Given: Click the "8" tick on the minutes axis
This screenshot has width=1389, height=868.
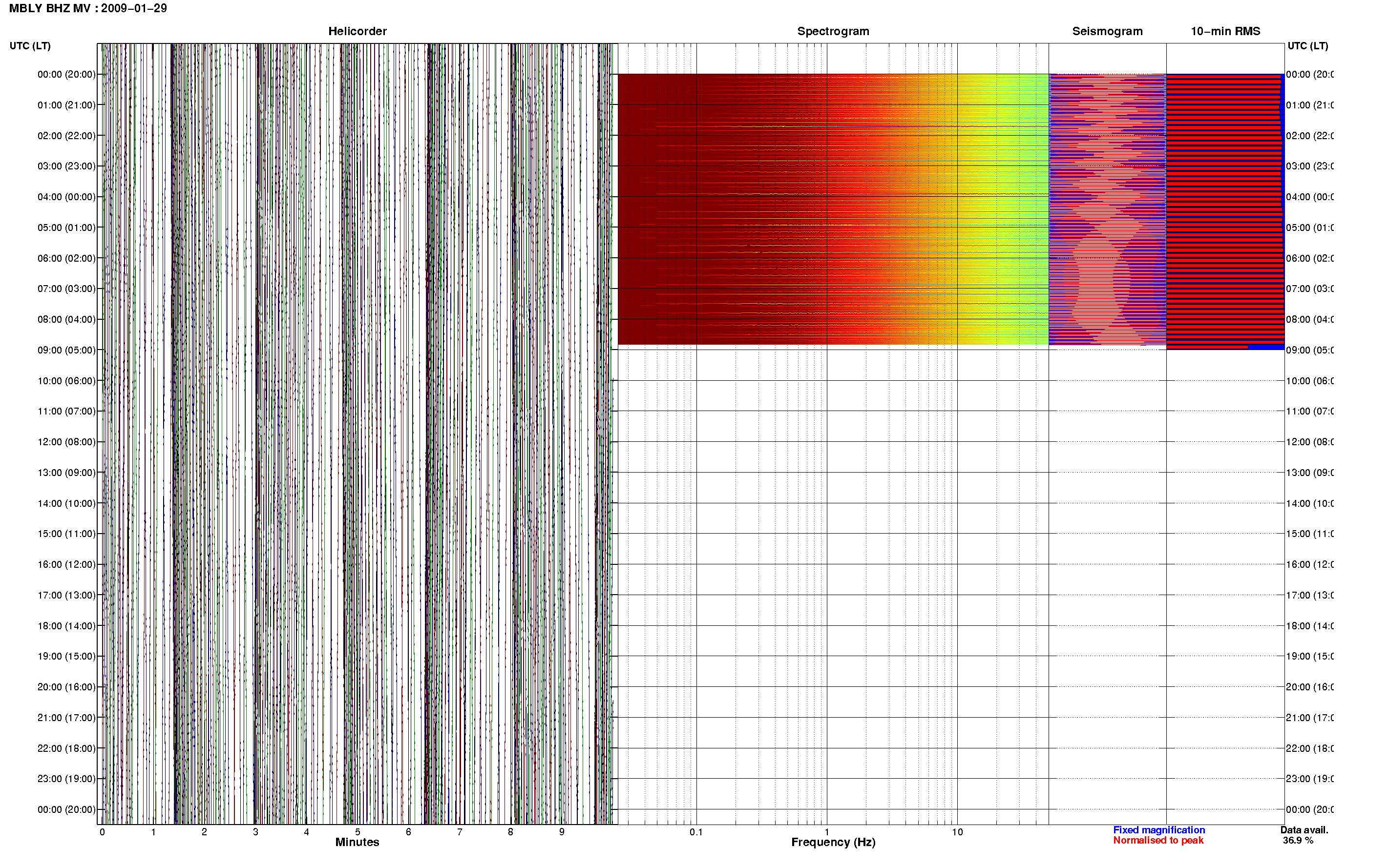Looking at the screenshot, I should click(x=510, y=832).
